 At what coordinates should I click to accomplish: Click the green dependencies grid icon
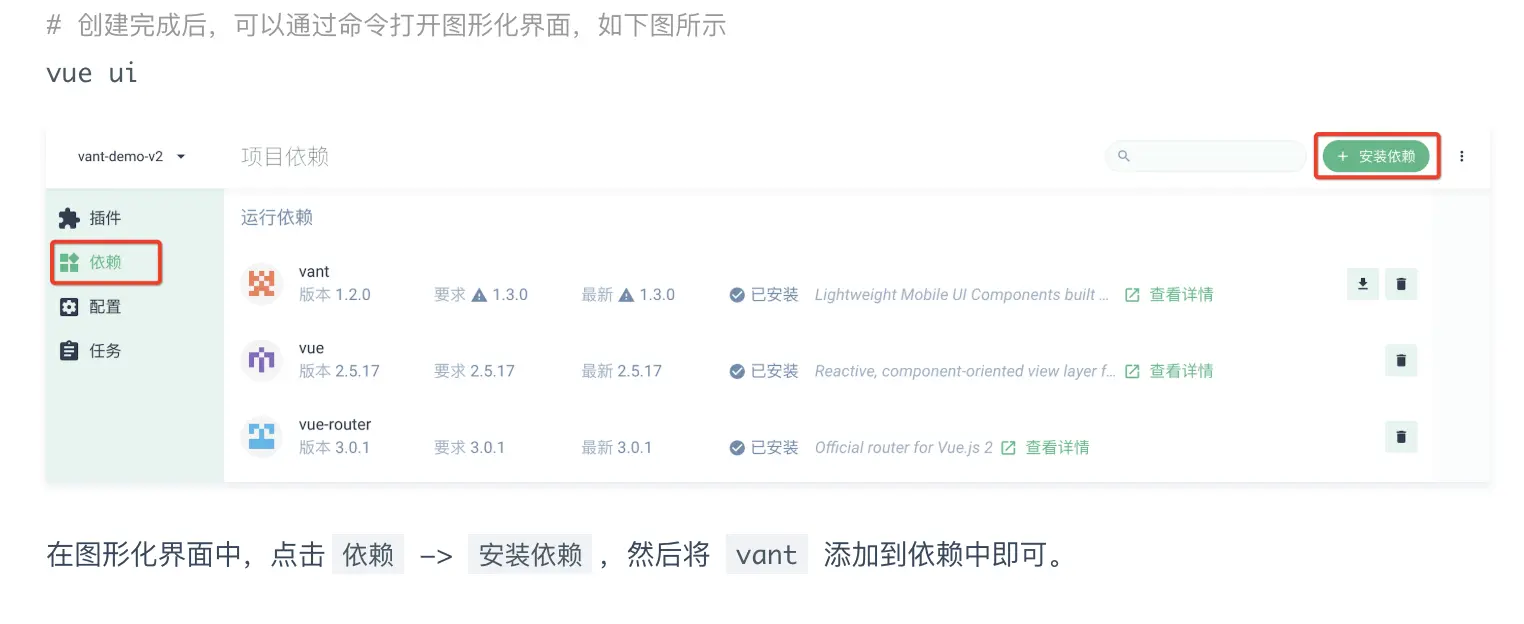(x=69, y=262)
